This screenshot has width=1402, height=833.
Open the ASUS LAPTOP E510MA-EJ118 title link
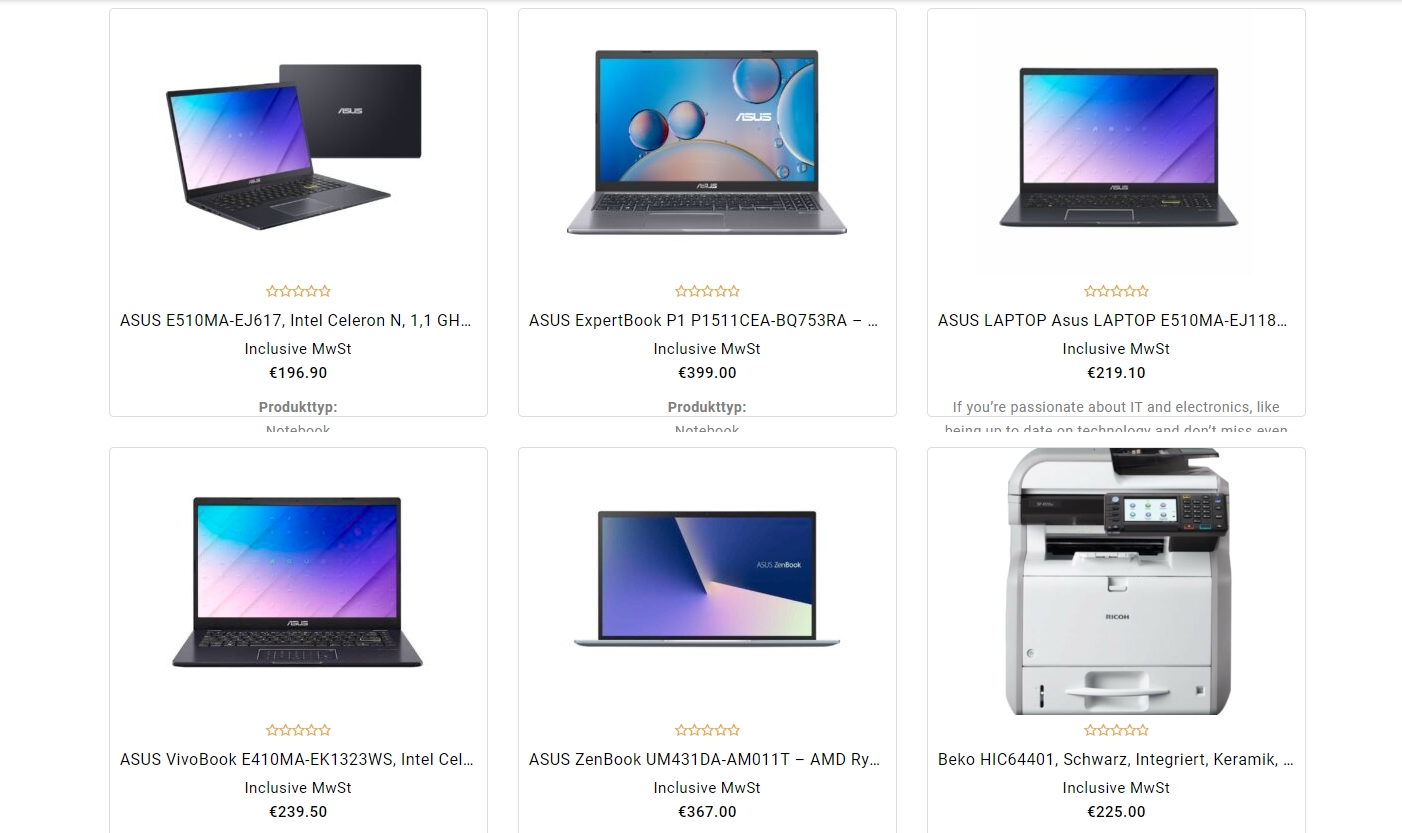point(1113,321)
